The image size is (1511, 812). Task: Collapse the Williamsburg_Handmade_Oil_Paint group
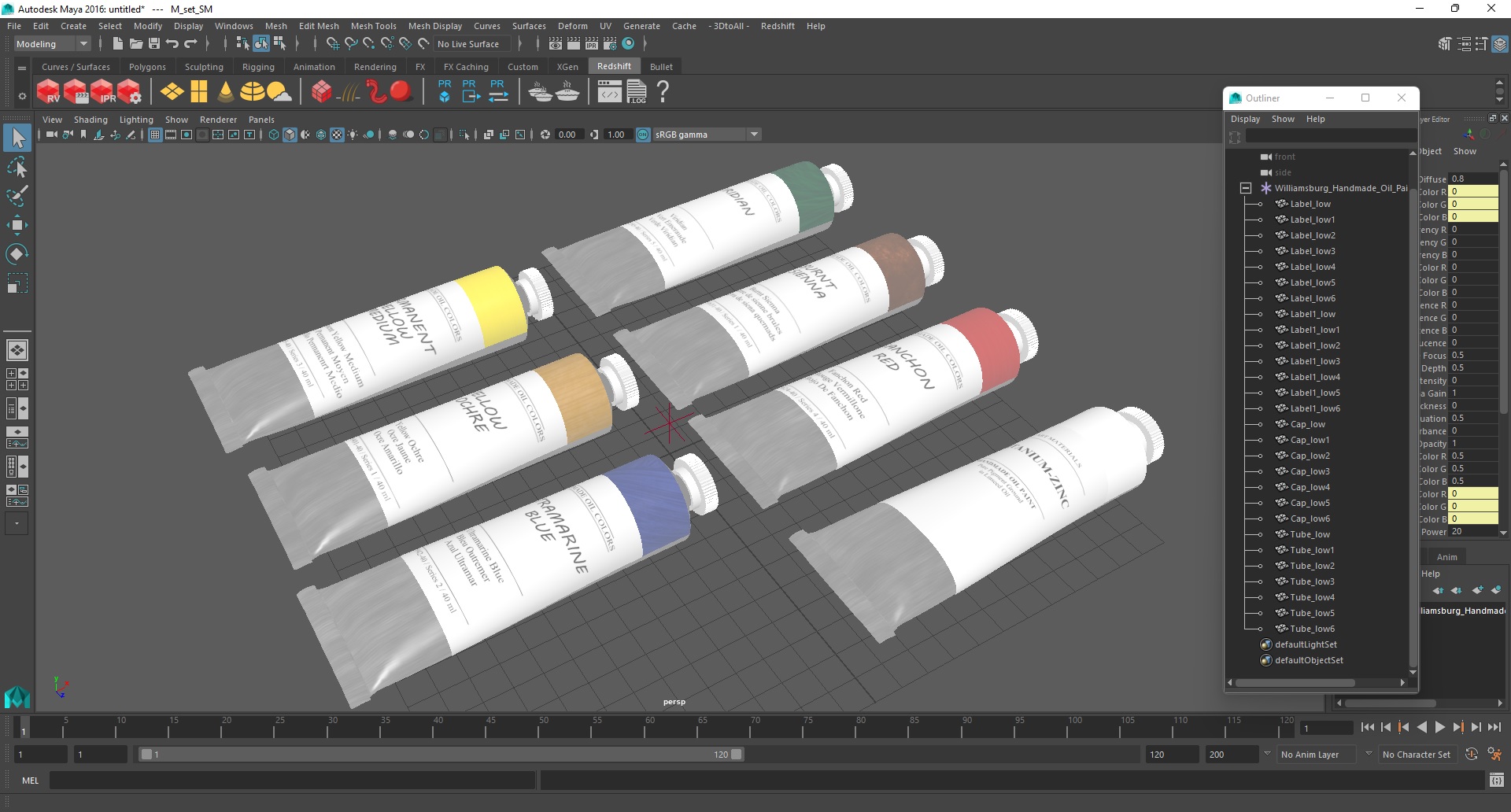tap(1246, 188)
